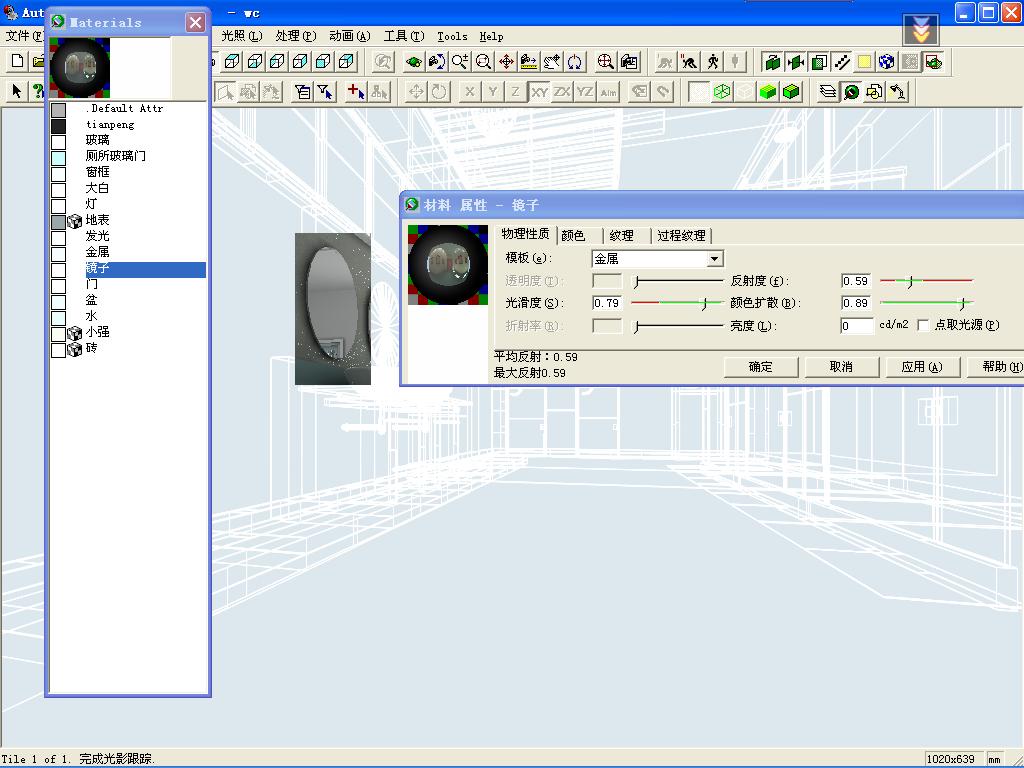Switch to the 颜色 tab
1024x768 pixels.
pyautogui.click(x=573, y=236)
